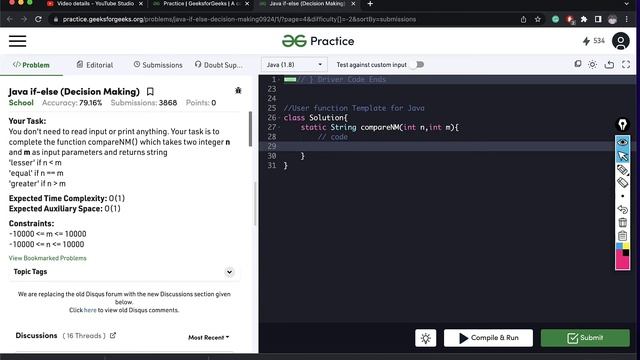Go forward with browser forward arrow

pos(24,19)
